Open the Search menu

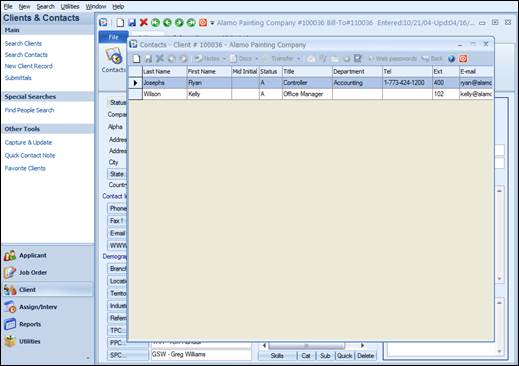(x=45, y=6)
